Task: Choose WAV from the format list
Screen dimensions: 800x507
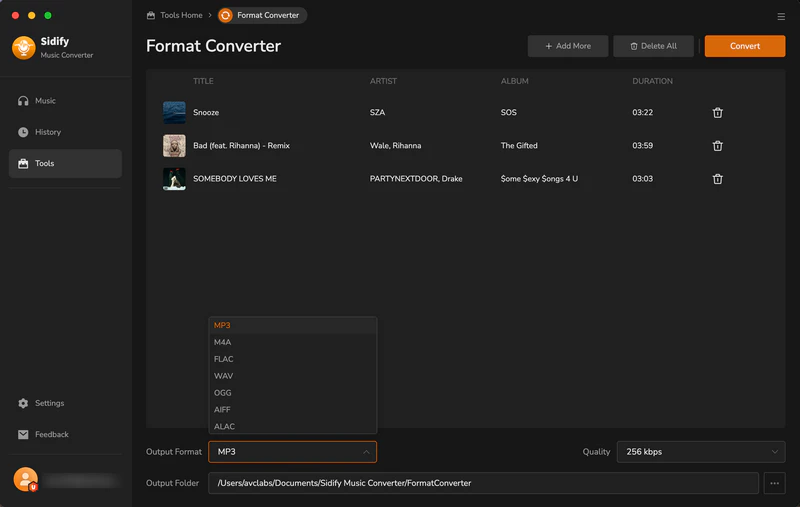Action: 293,376
